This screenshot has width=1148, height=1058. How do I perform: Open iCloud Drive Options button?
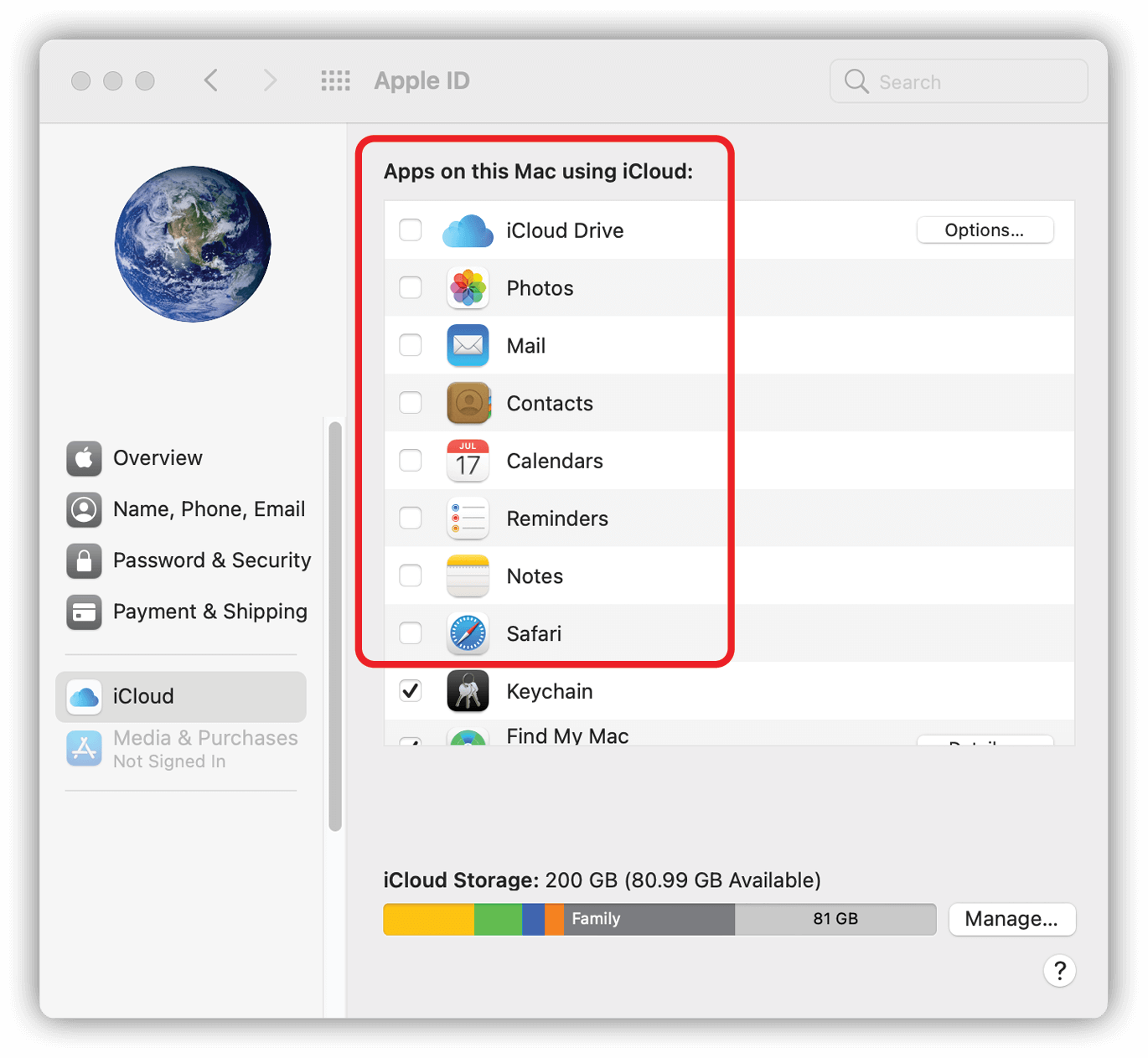point(985,230)
